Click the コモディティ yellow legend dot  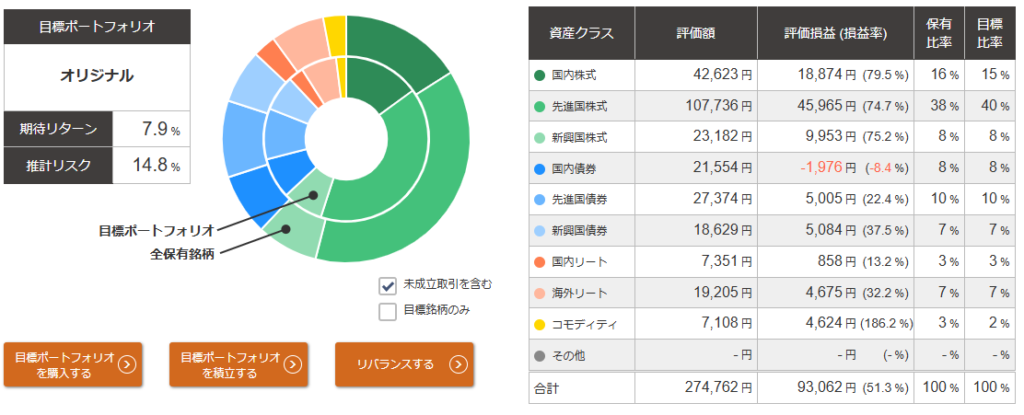click(x=541, y=324)
